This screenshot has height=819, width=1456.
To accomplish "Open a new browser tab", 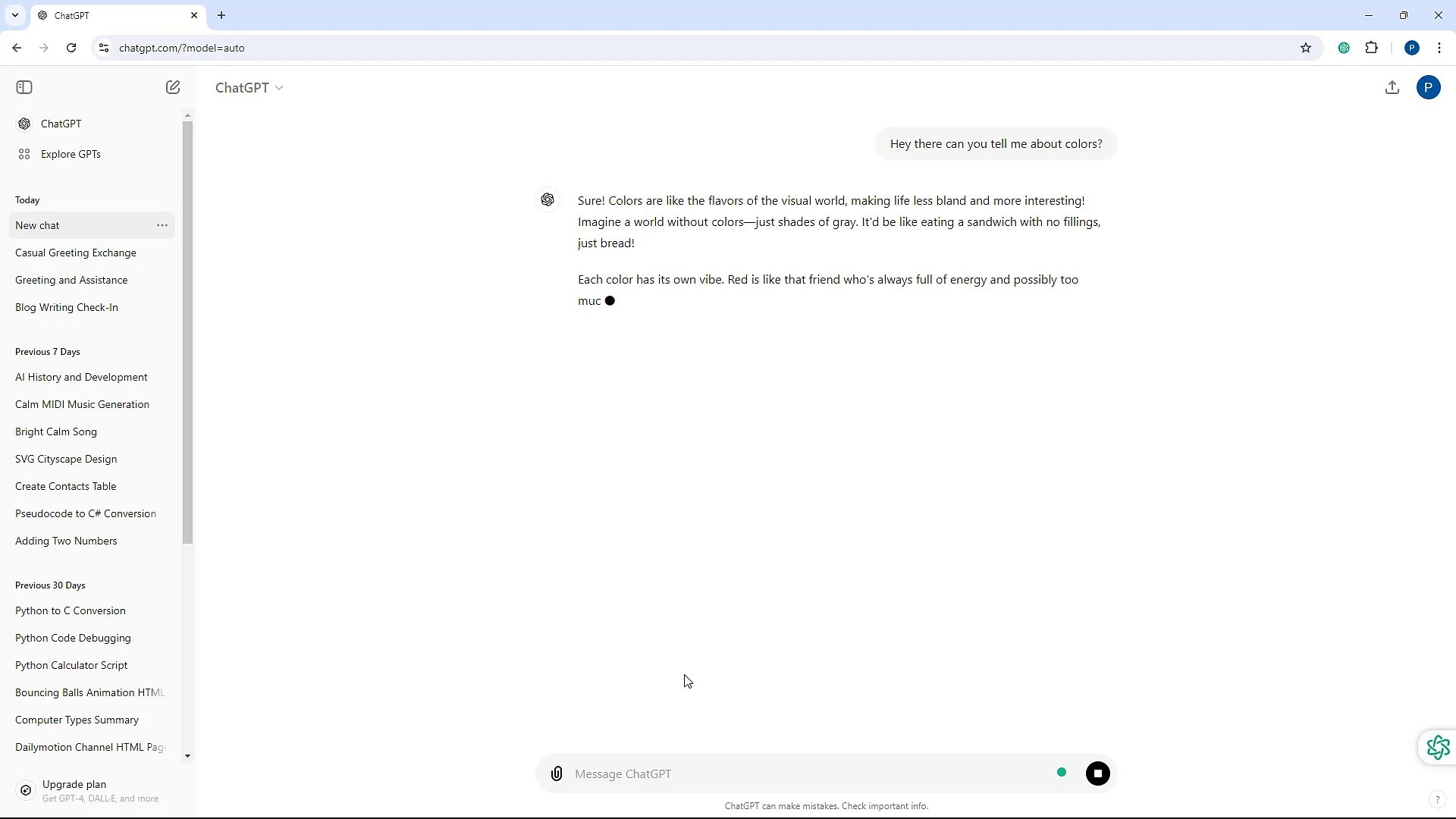I will click(221, 15).
